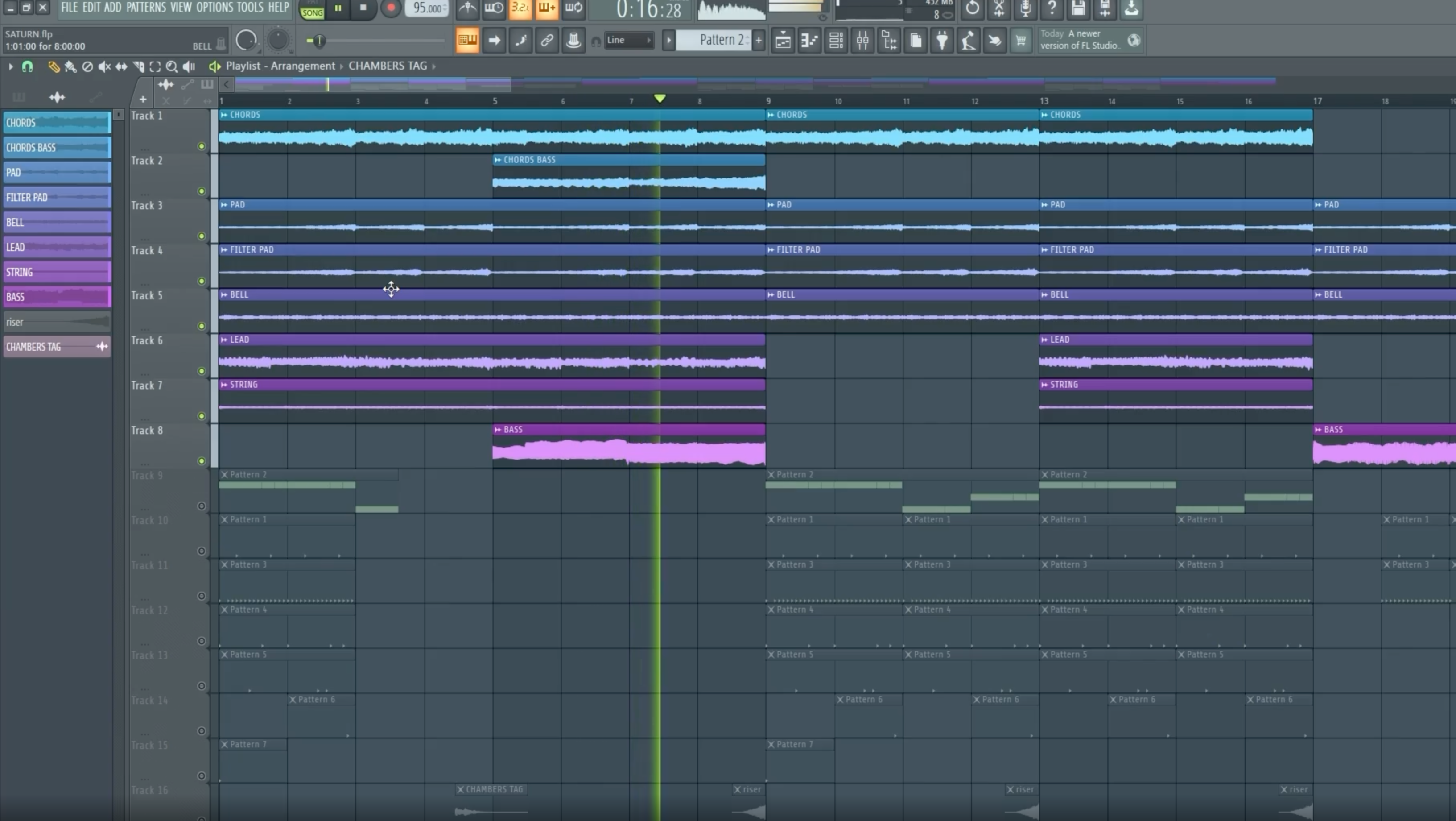
Task: Select the Zoom tool
Action: [172, 67]
